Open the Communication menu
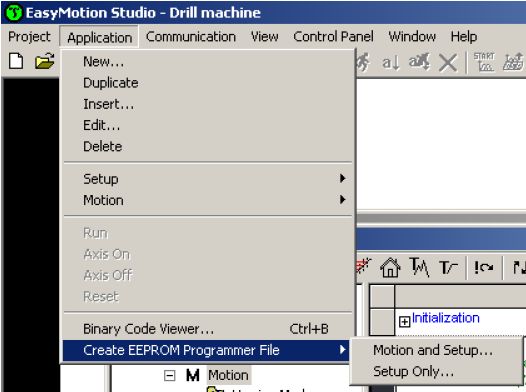Viewport: 526px width, 392px height. coord(191,37)
